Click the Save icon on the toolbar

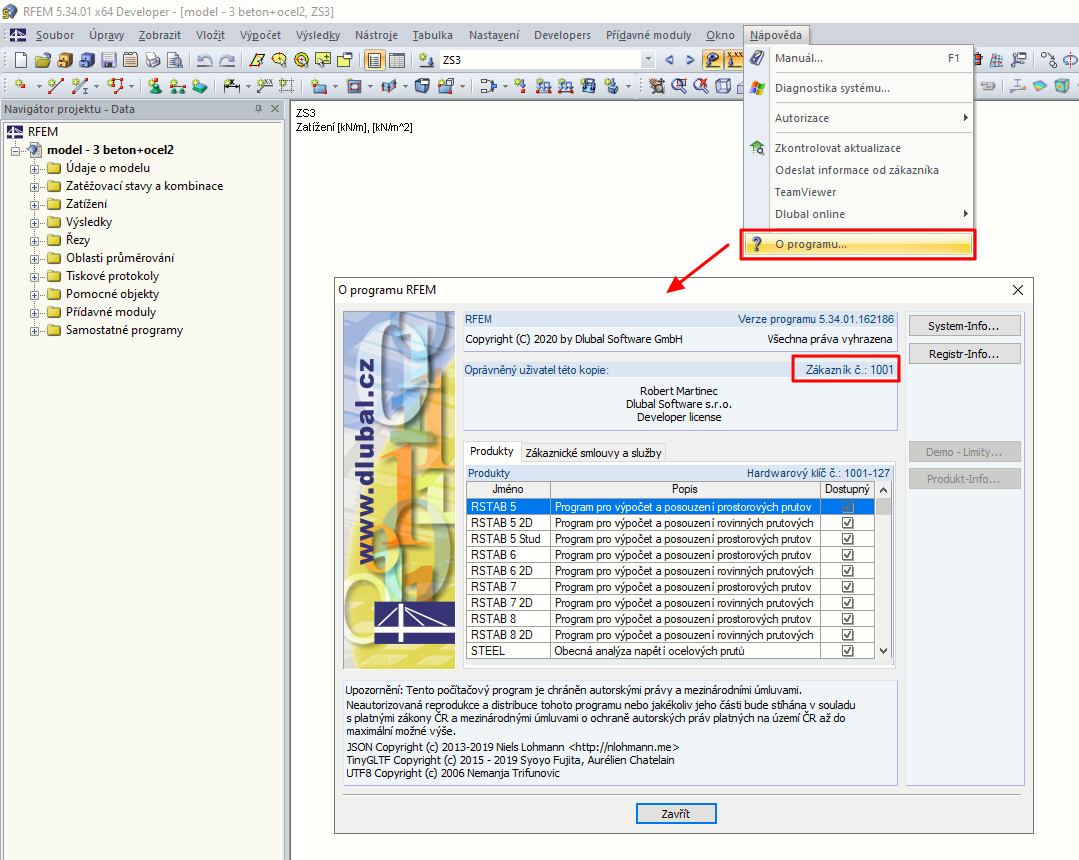point(108,60)
